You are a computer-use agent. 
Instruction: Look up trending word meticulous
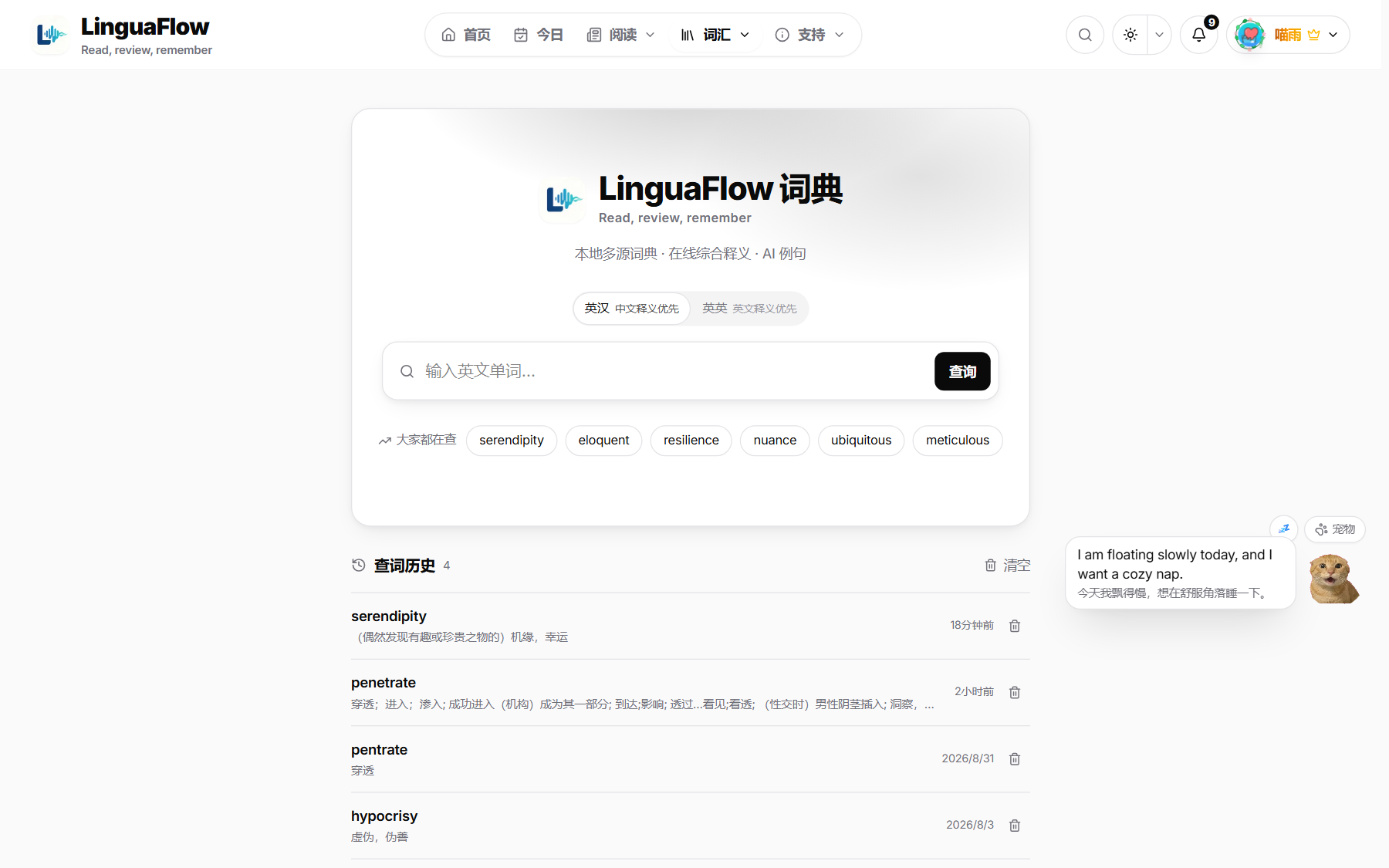pyautogui.click(x=958, y=441)
